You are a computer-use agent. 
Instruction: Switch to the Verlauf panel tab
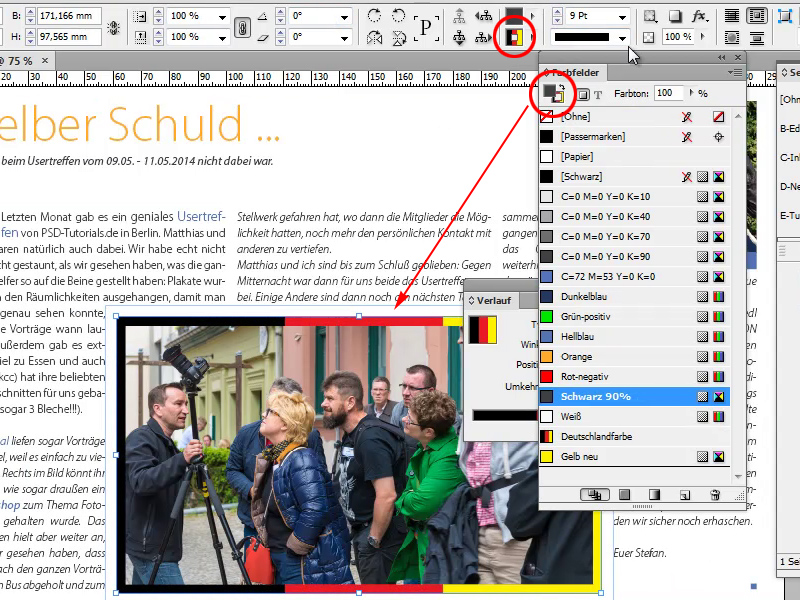click(x=492, y=299)
